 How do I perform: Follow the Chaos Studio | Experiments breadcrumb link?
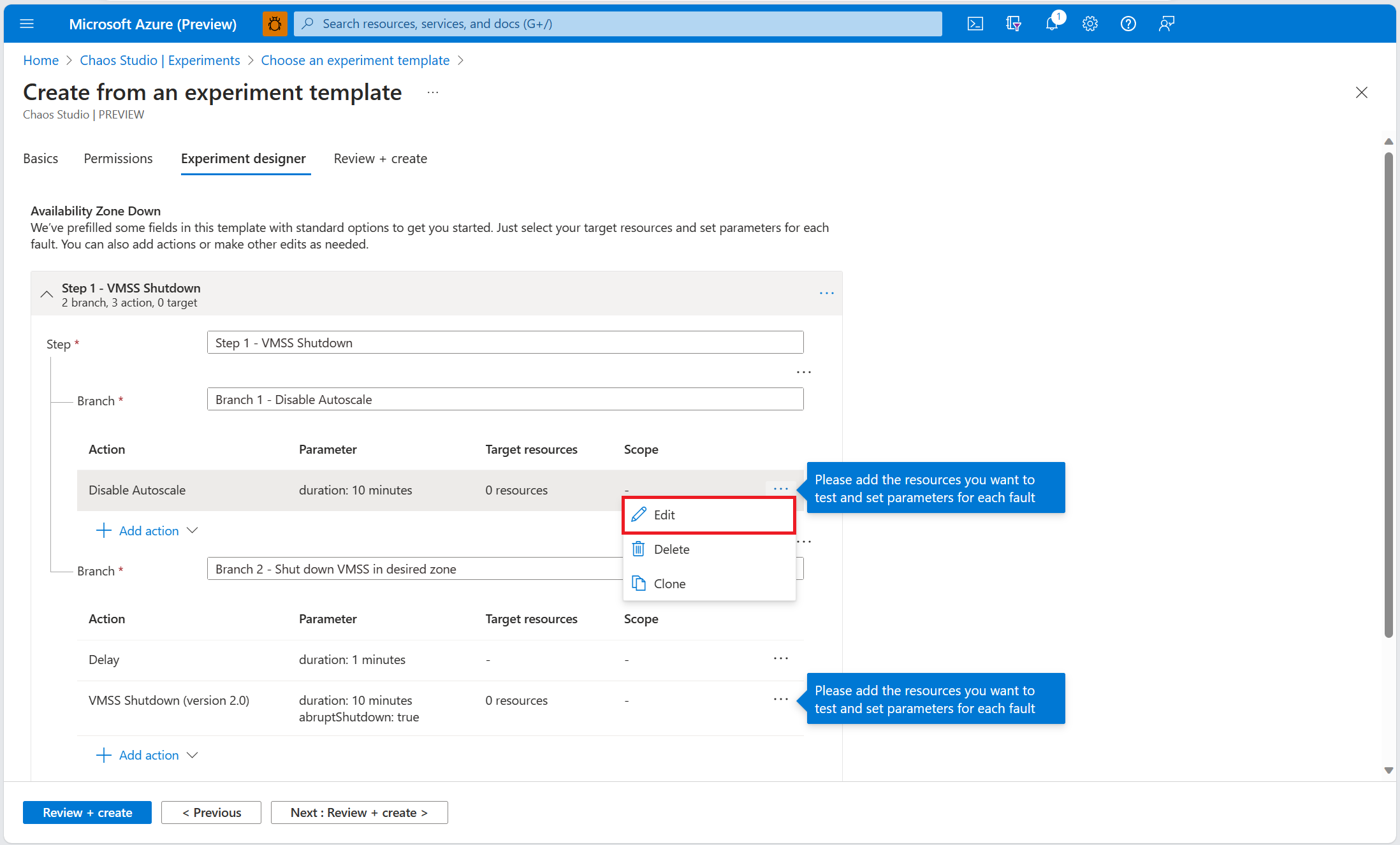[x=159, y=60]
